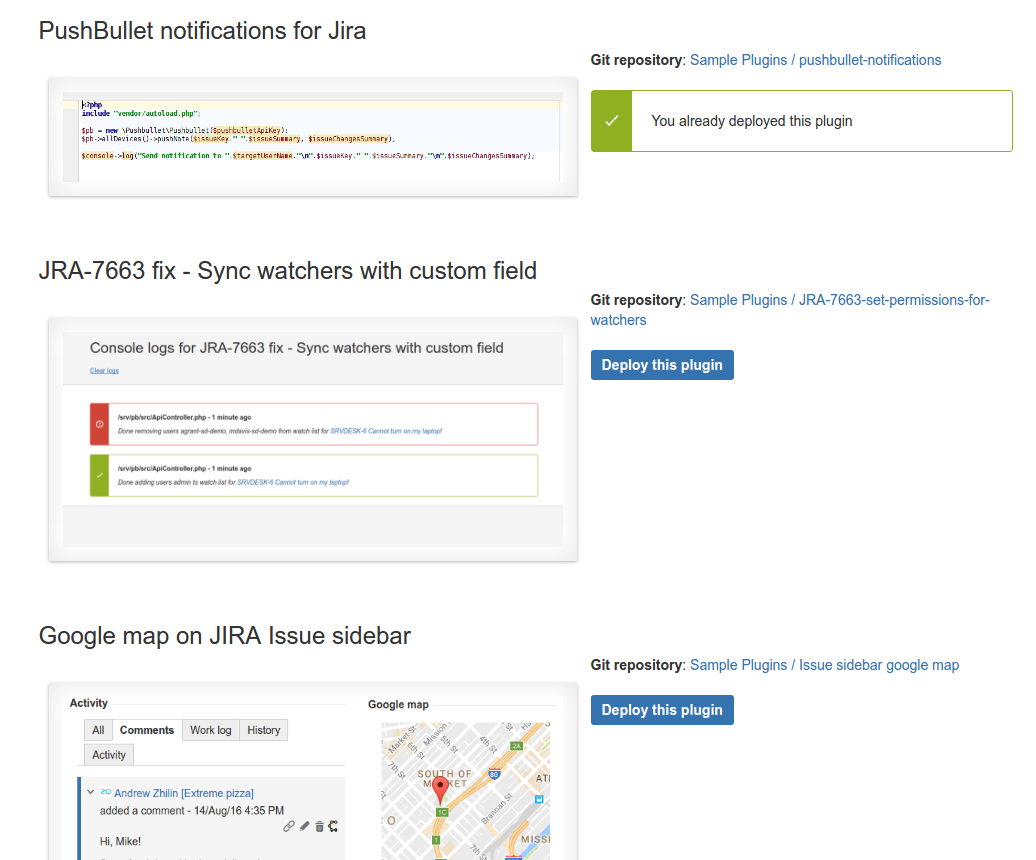Screen dimensions: 1036x860
Task: Click the permalink chain icon on Andrew's comment
Action: pos(289,826)
